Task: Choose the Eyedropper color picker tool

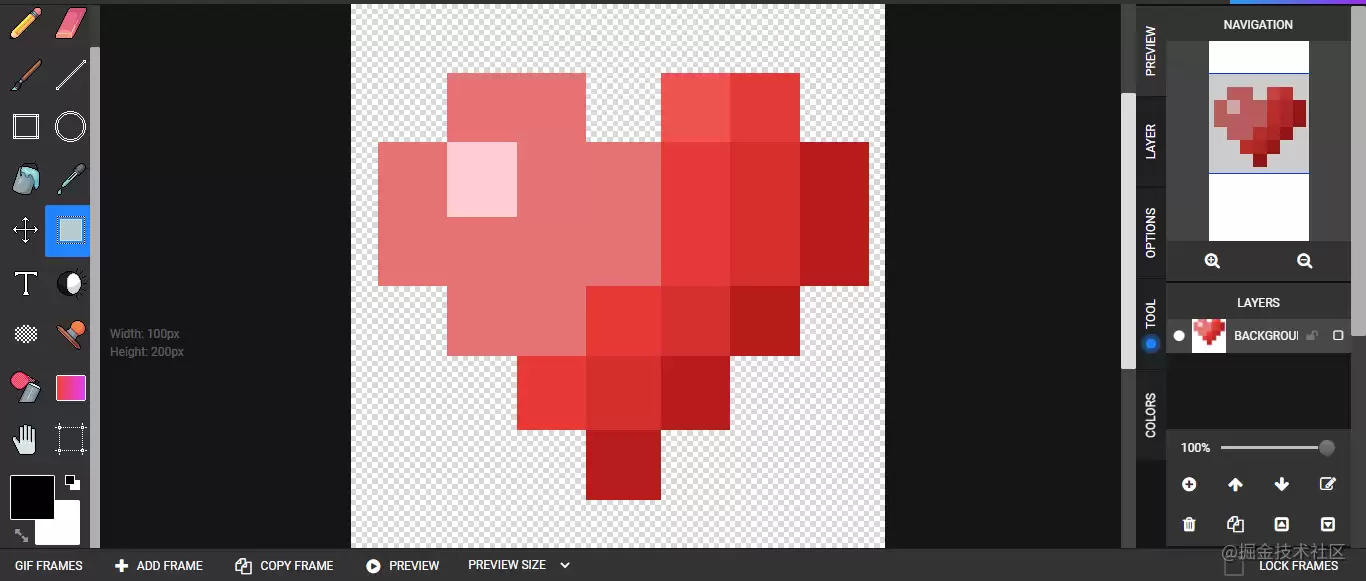Action: (71, 179)
